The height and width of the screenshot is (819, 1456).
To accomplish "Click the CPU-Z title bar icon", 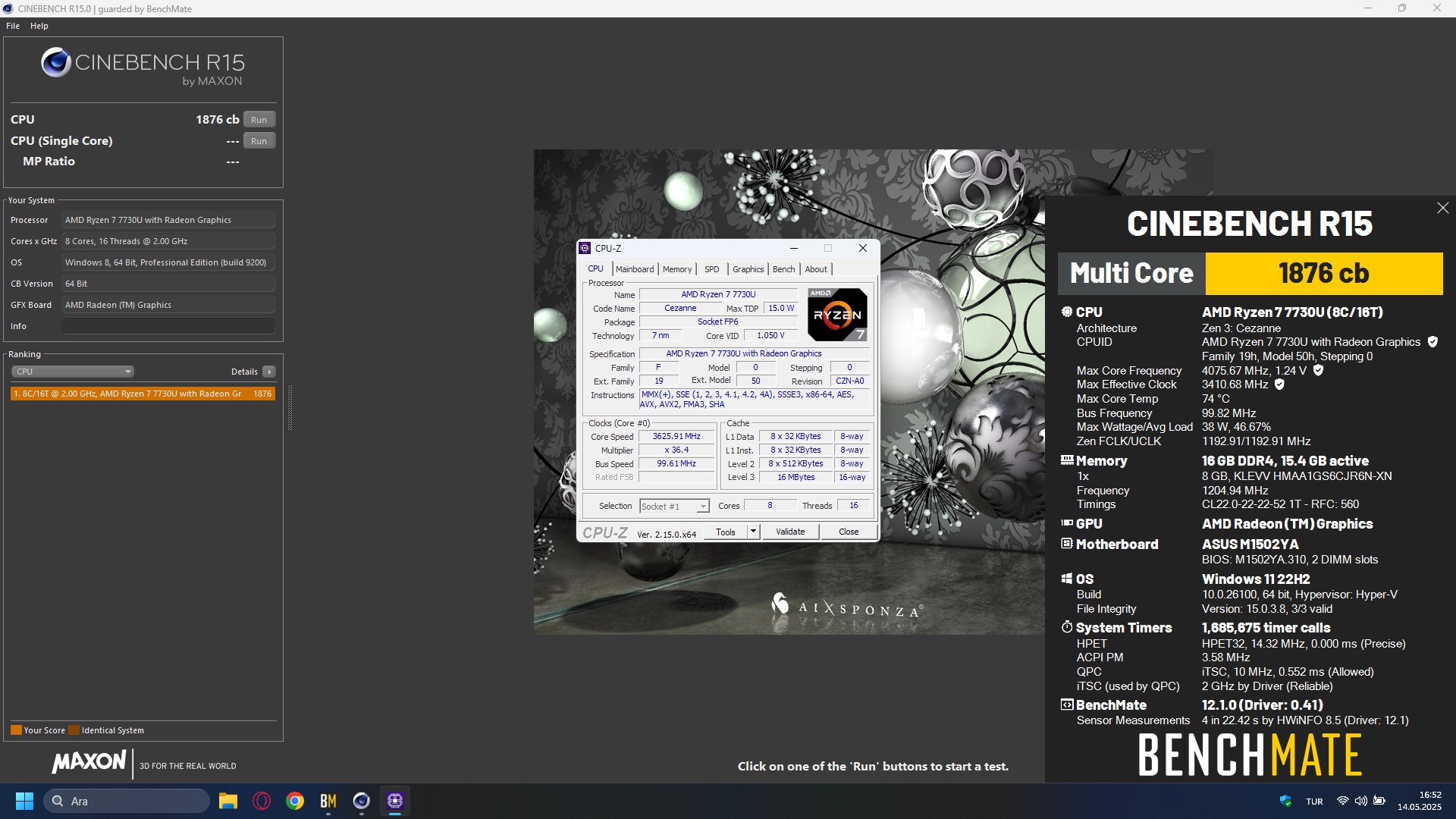I will [585, 248].
